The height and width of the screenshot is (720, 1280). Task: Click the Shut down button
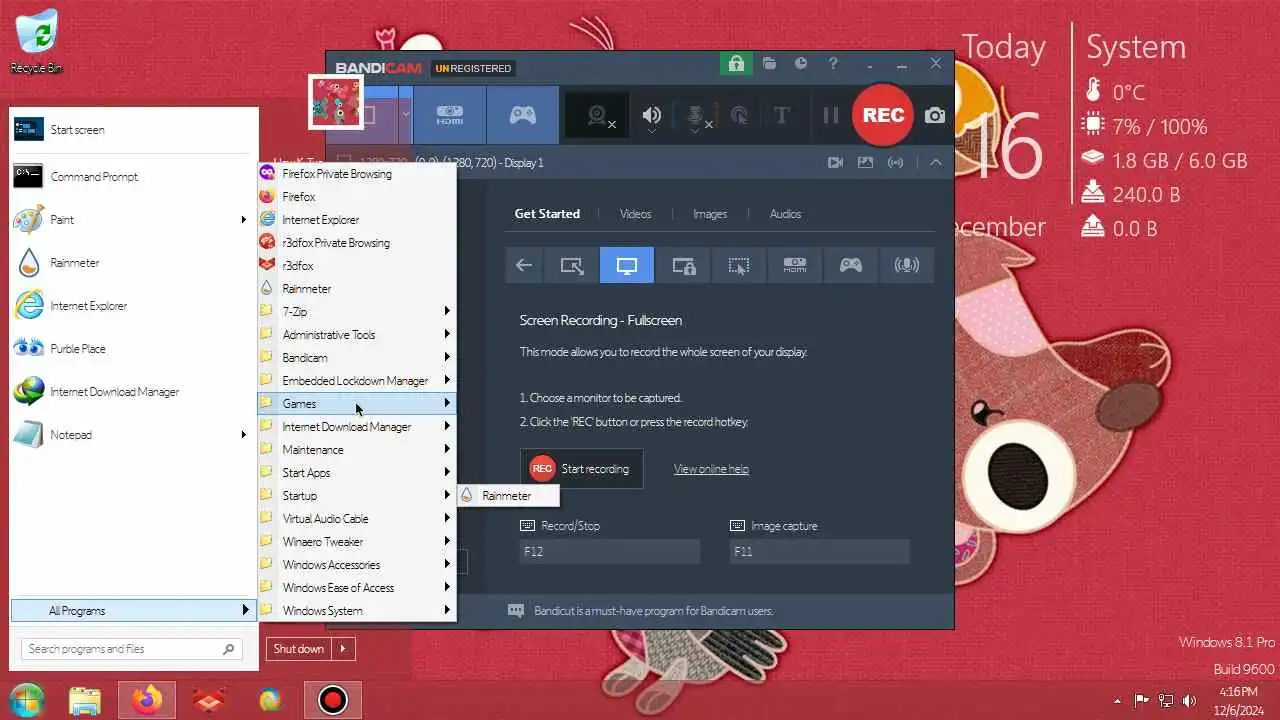pyautogui.click(x=299, y=649)
